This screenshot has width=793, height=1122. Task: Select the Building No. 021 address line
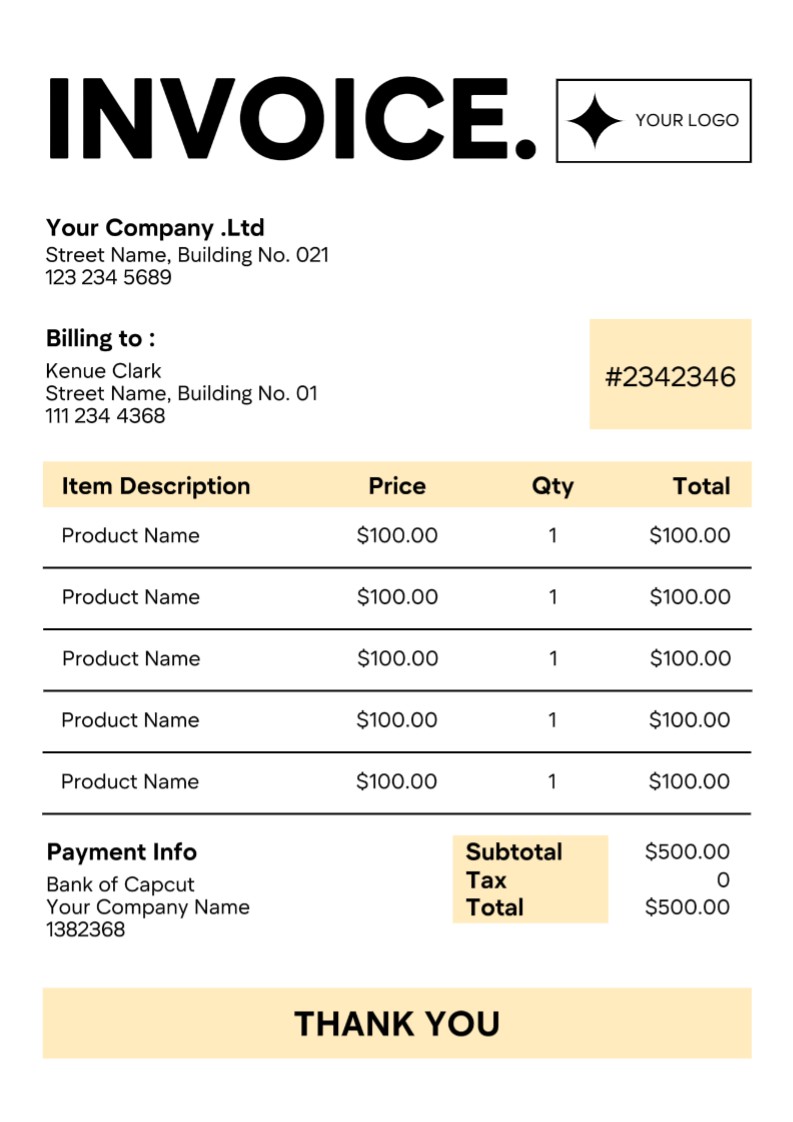coord(187,255)
